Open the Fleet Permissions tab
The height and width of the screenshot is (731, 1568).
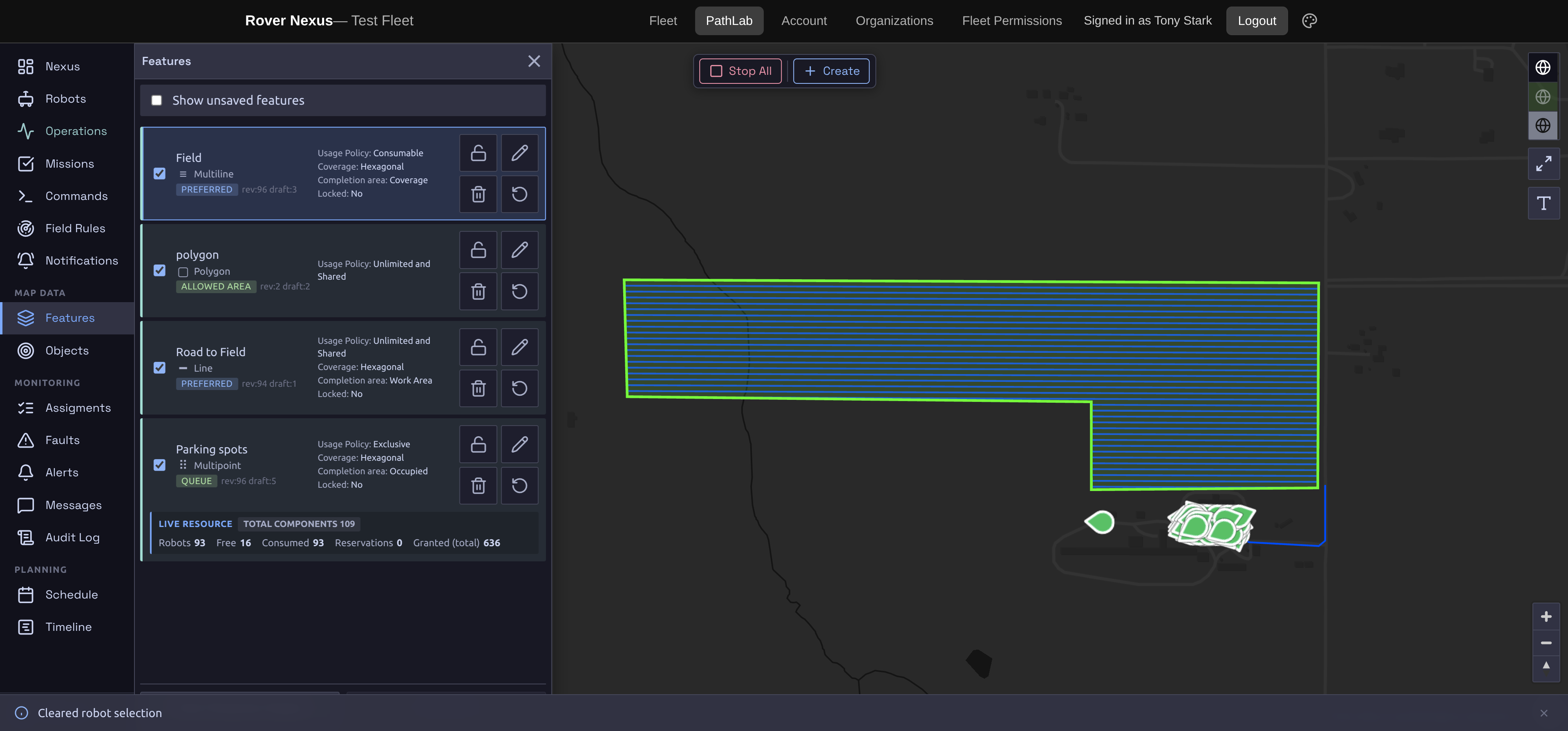pos(1012,21)
